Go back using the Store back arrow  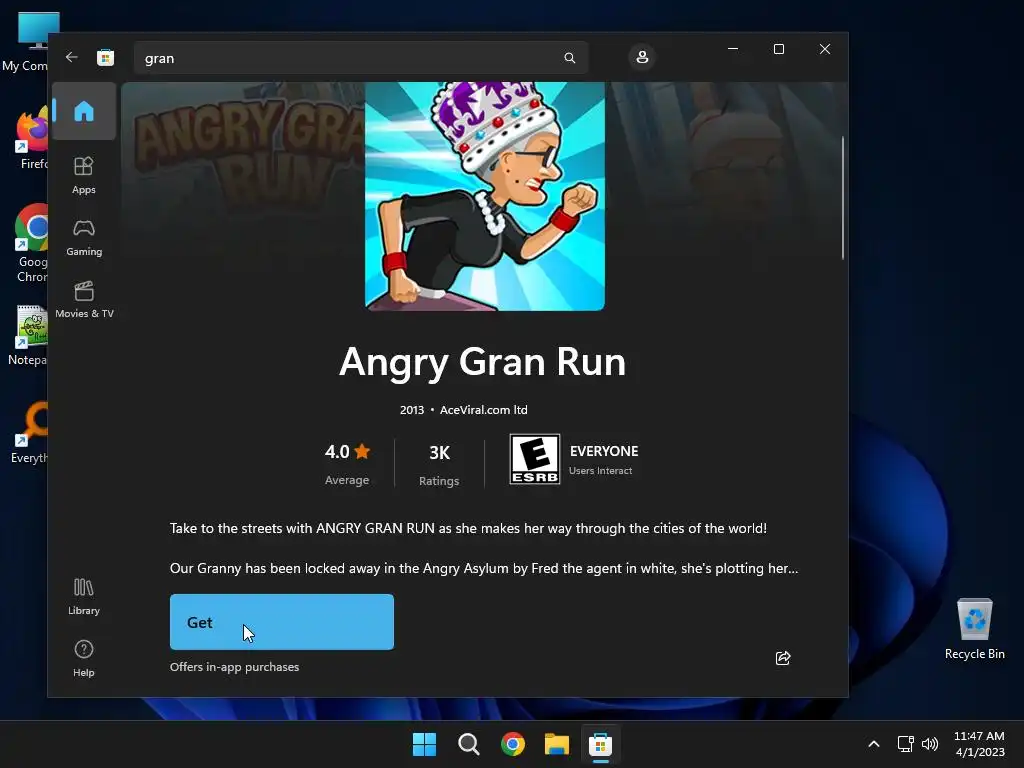point(71,57)
